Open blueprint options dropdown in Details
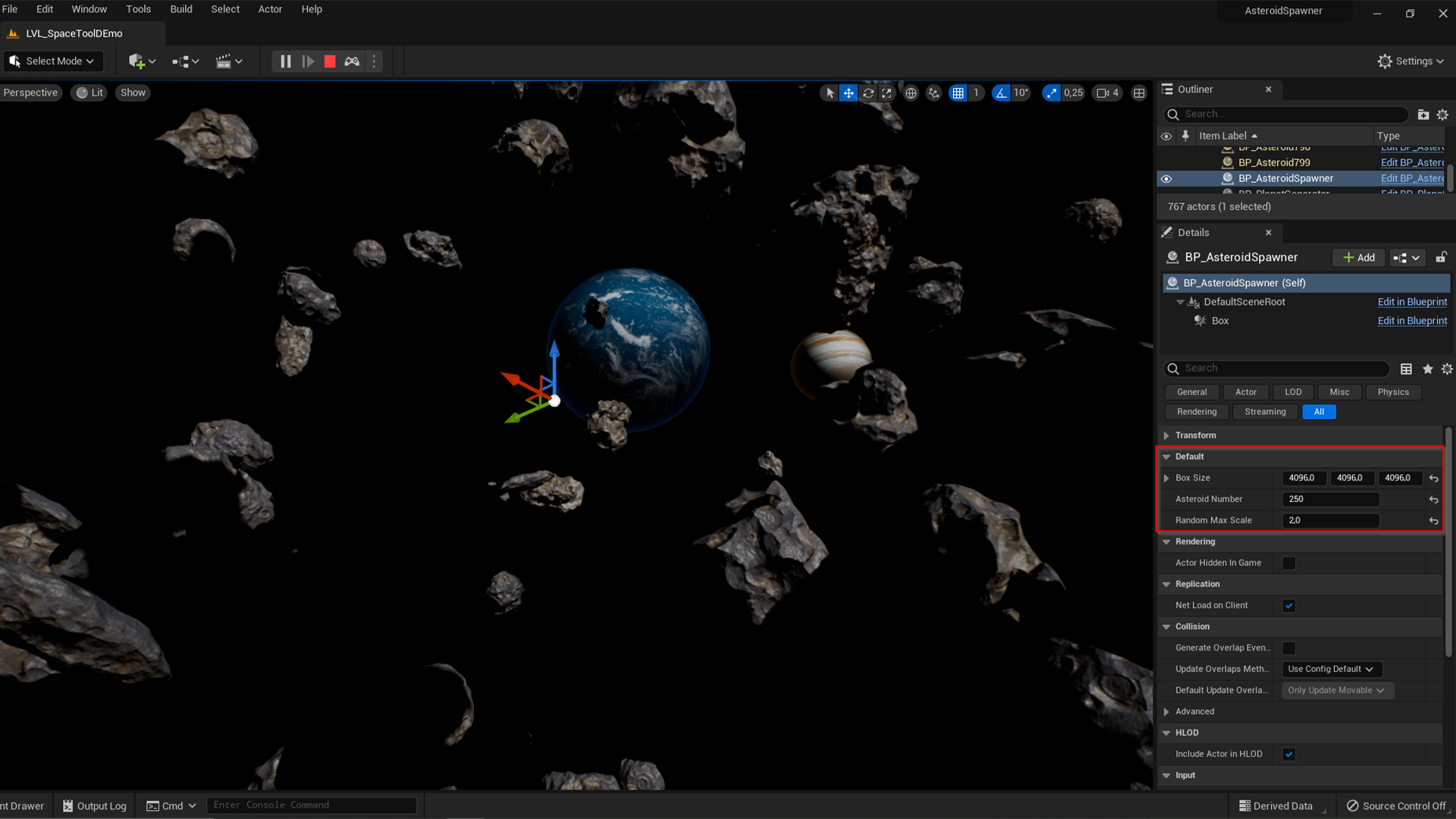The width and height of the screenshot is (1456, 819). coord(1407,258)
